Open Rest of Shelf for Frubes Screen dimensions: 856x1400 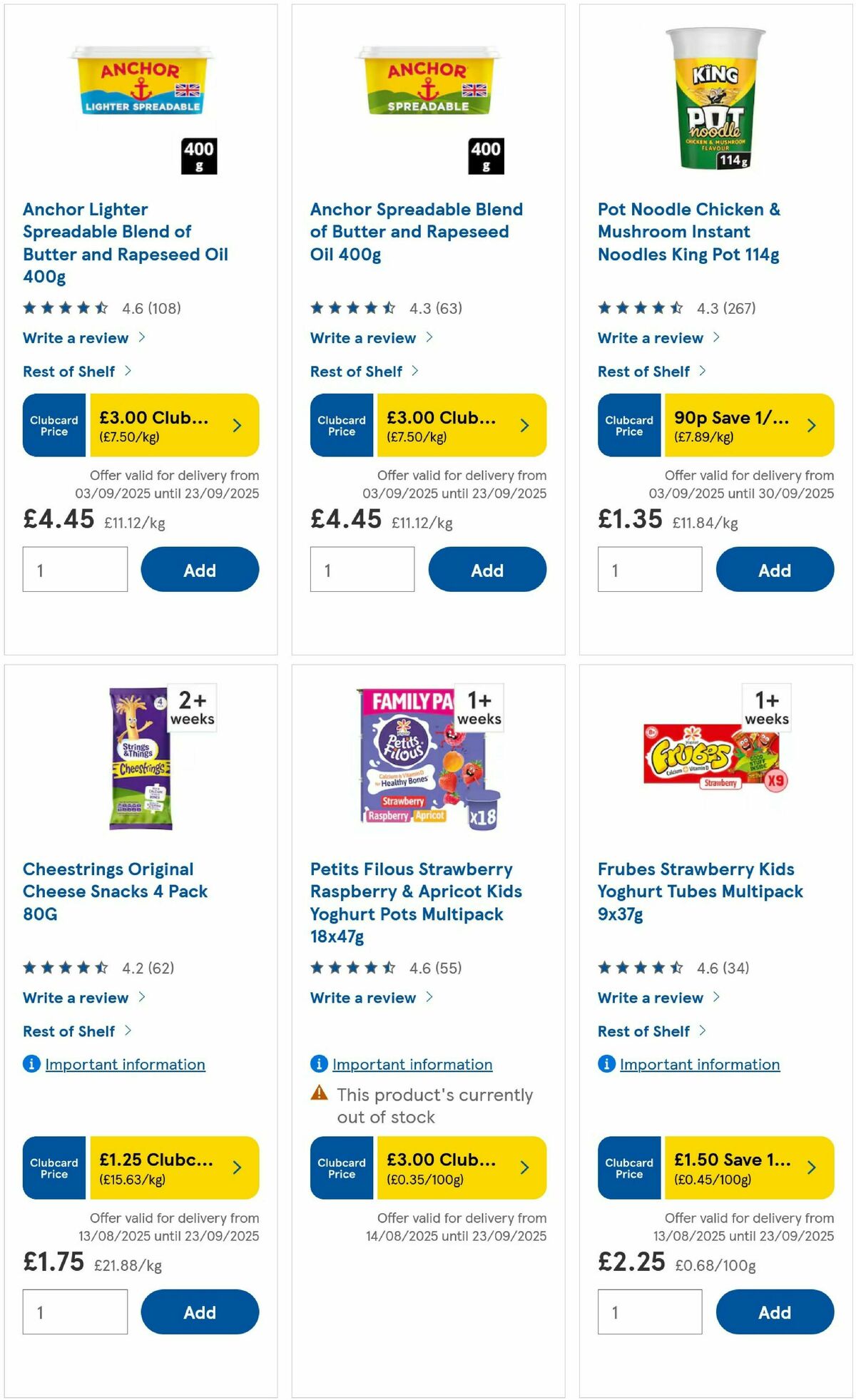pos(644,1031)
